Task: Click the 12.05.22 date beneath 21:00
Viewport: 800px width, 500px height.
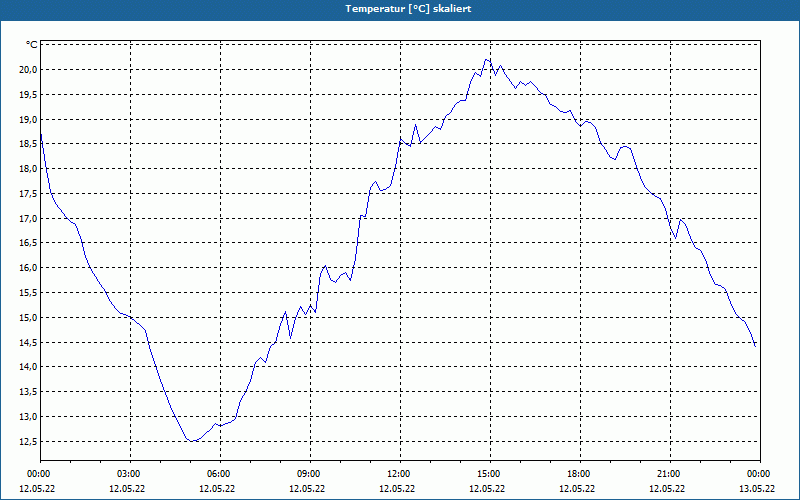Action: point(667,488)
